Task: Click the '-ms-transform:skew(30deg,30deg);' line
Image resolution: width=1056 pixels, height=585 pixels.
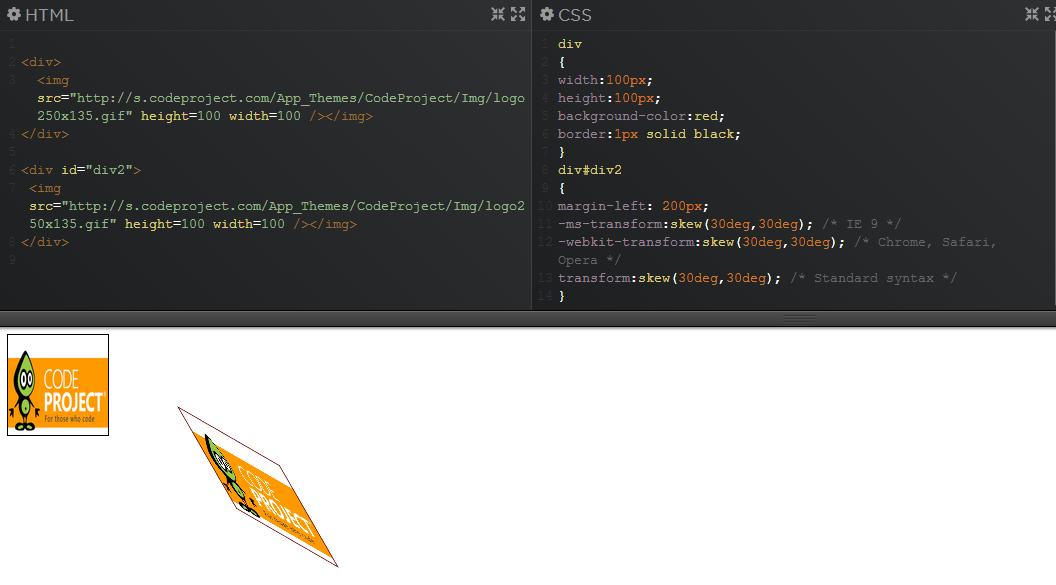Action: [x=686, y=223]
